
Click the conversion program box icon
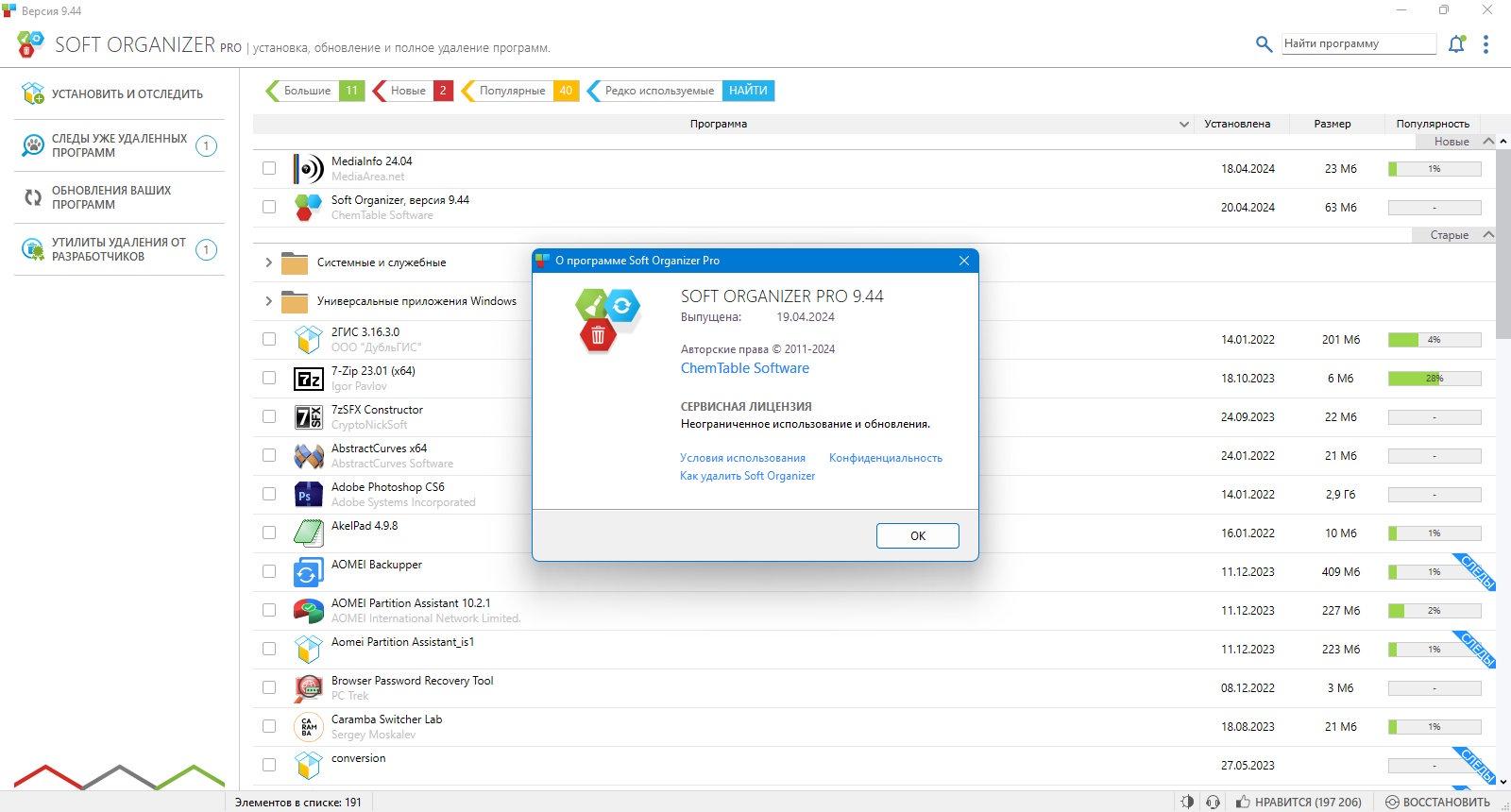pyautogui.click(x=308, y=766)
